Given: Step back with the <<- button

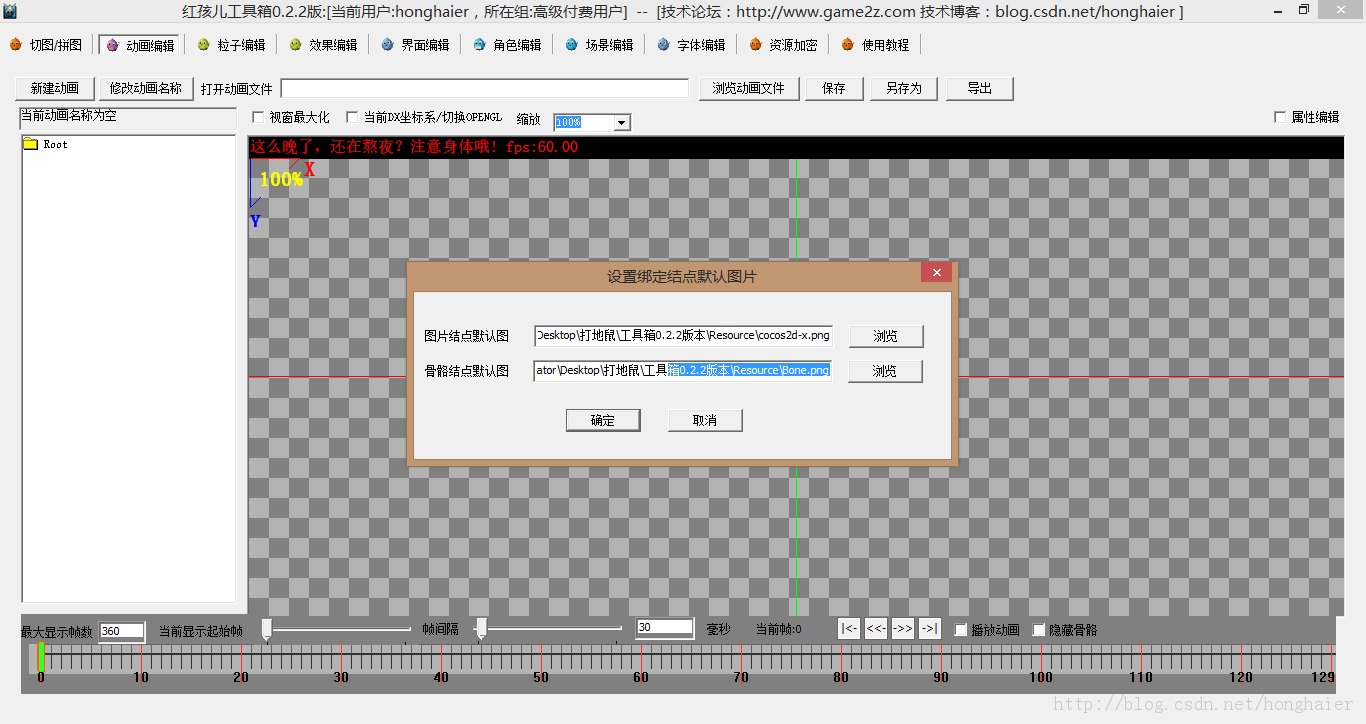Looking at the screenshot, I should 876,628.
